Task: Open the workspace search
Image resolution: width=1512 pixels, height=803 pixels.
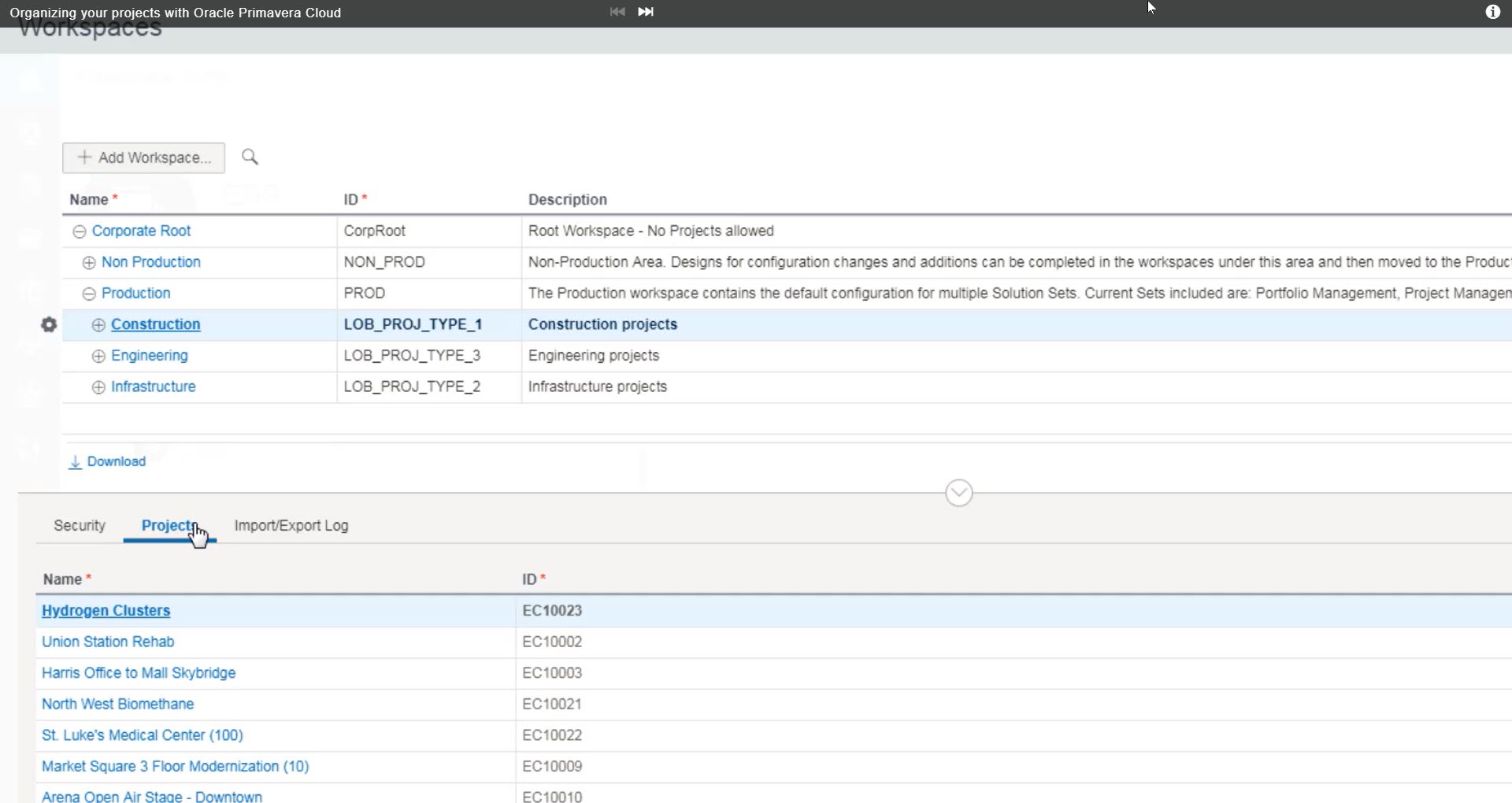Action: [x=250, y=157]
